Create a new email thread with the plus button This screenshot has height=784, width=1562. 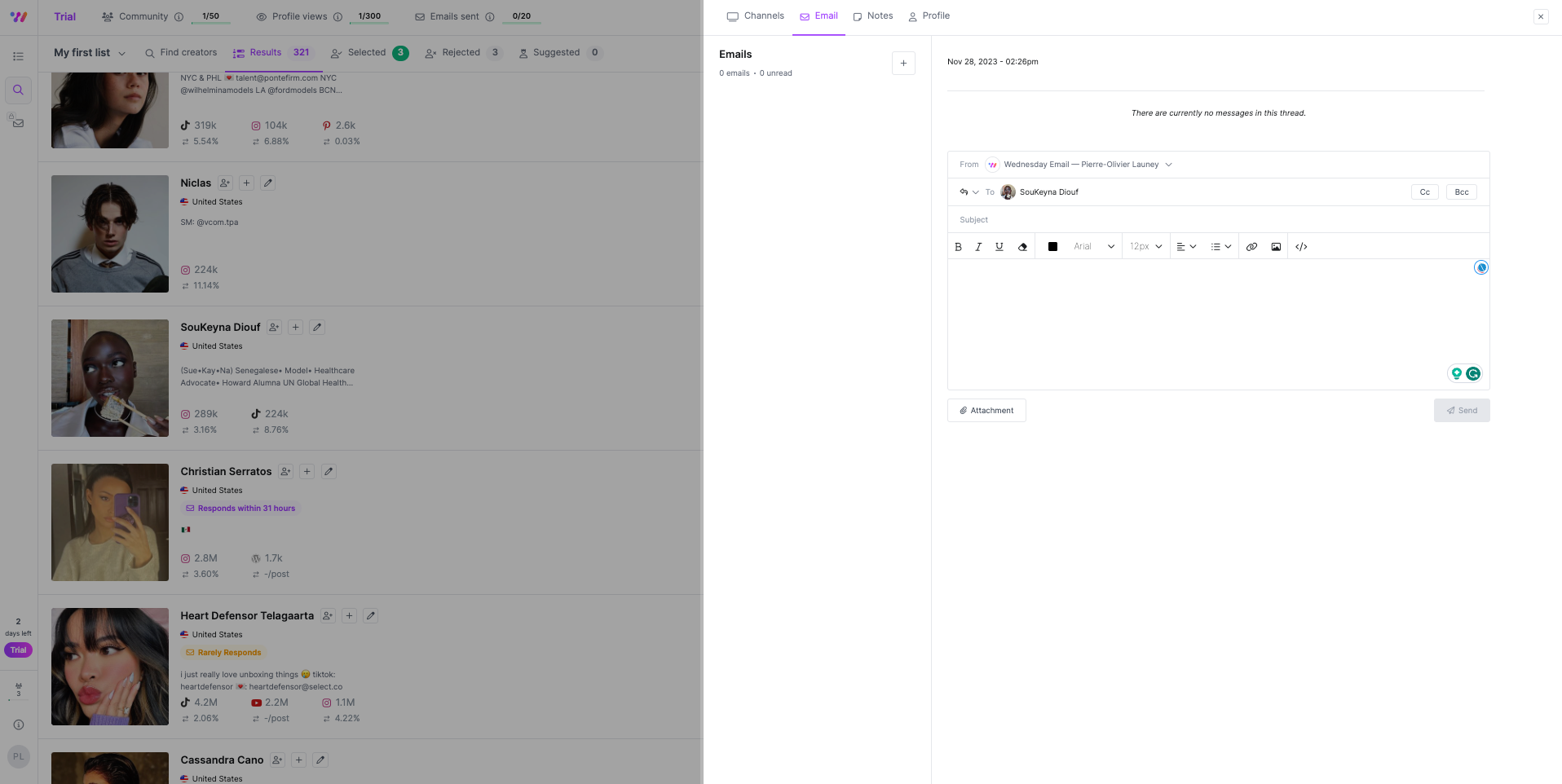coord(902,63)
